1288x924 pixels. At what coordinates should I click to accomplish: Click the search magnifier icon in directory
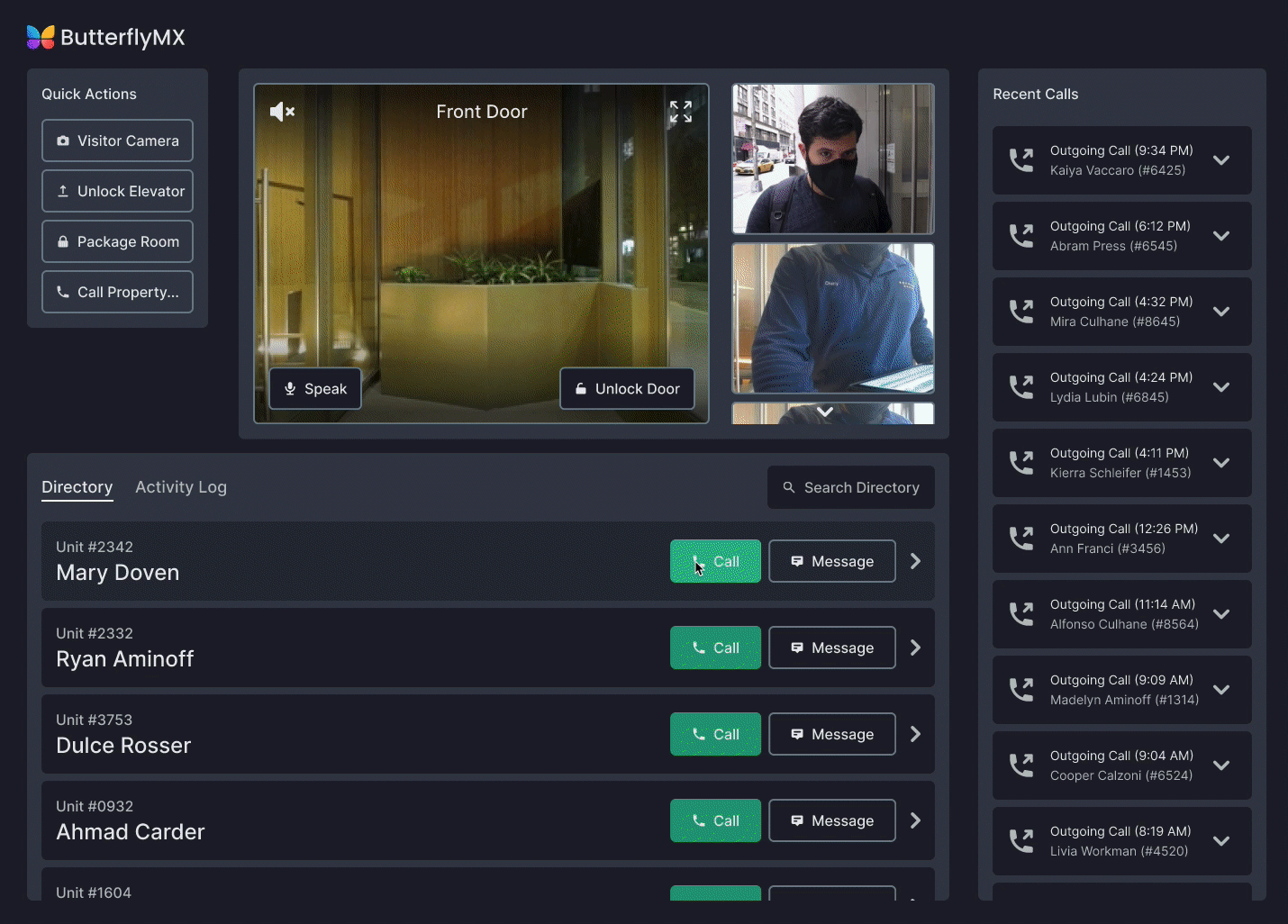(x=789, y=487)
